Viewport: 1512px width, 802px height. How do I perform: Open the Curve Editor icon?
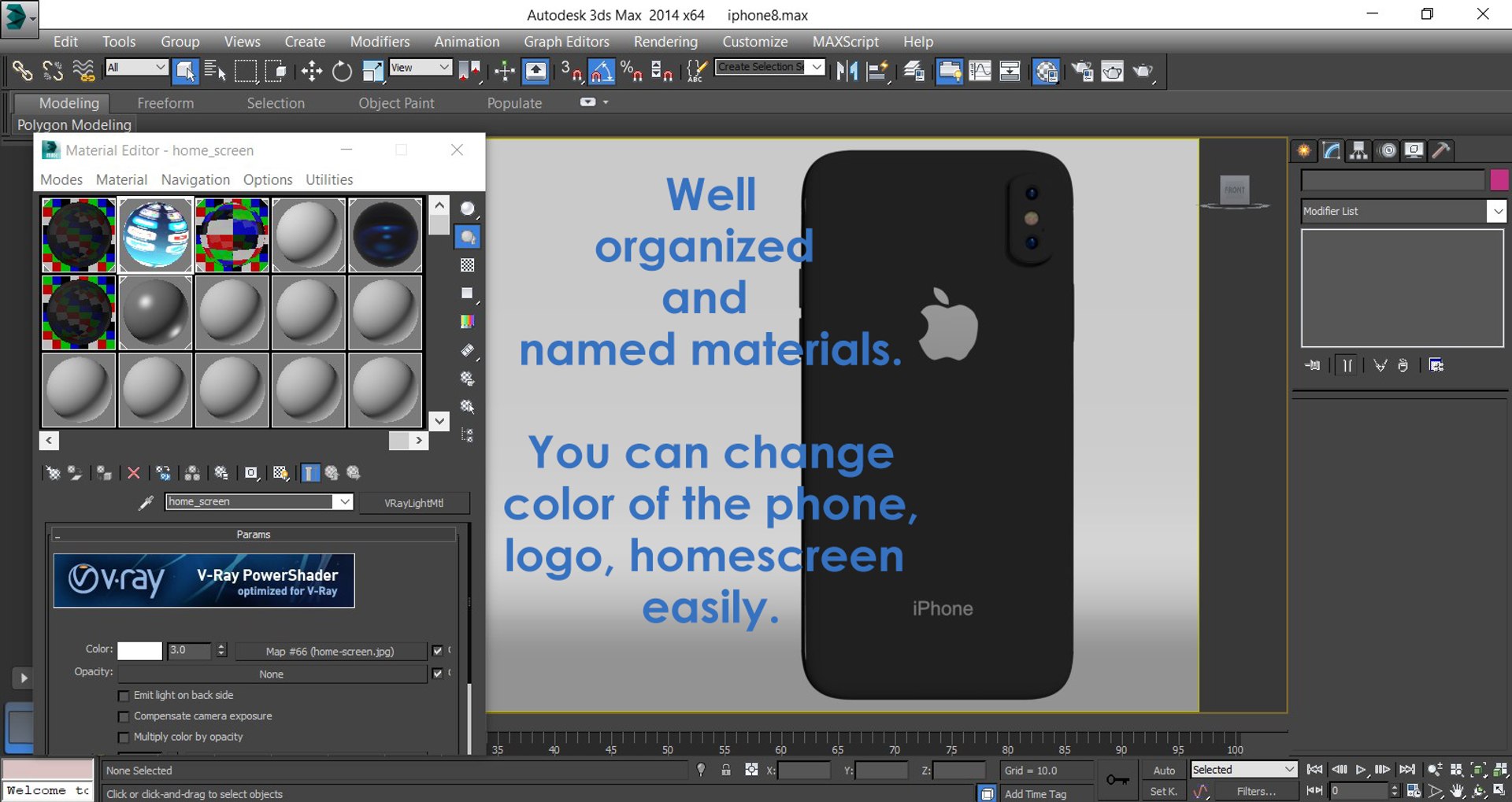980,72
